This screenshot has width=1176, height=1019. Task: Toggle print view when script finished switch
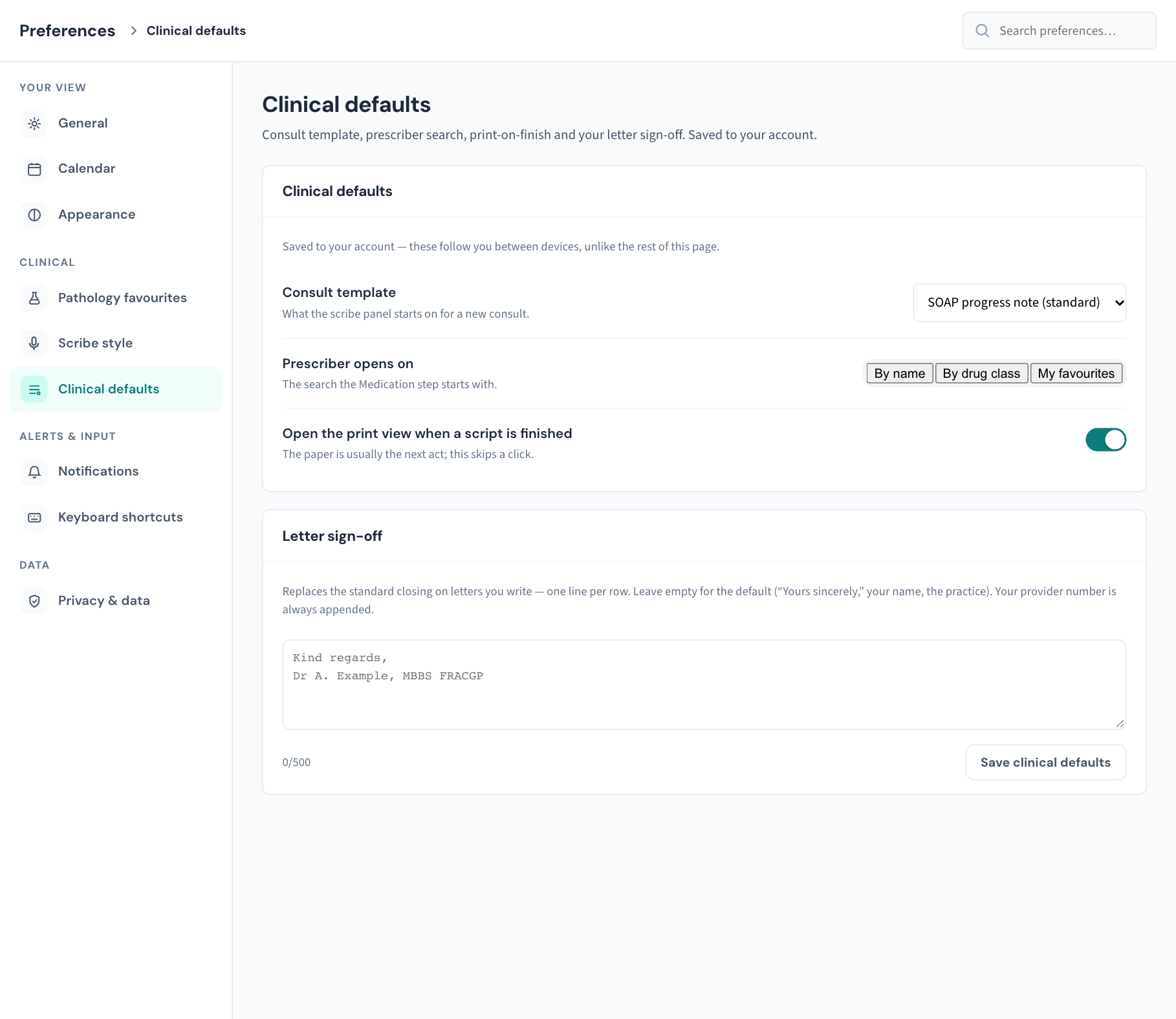(1105, 440)
